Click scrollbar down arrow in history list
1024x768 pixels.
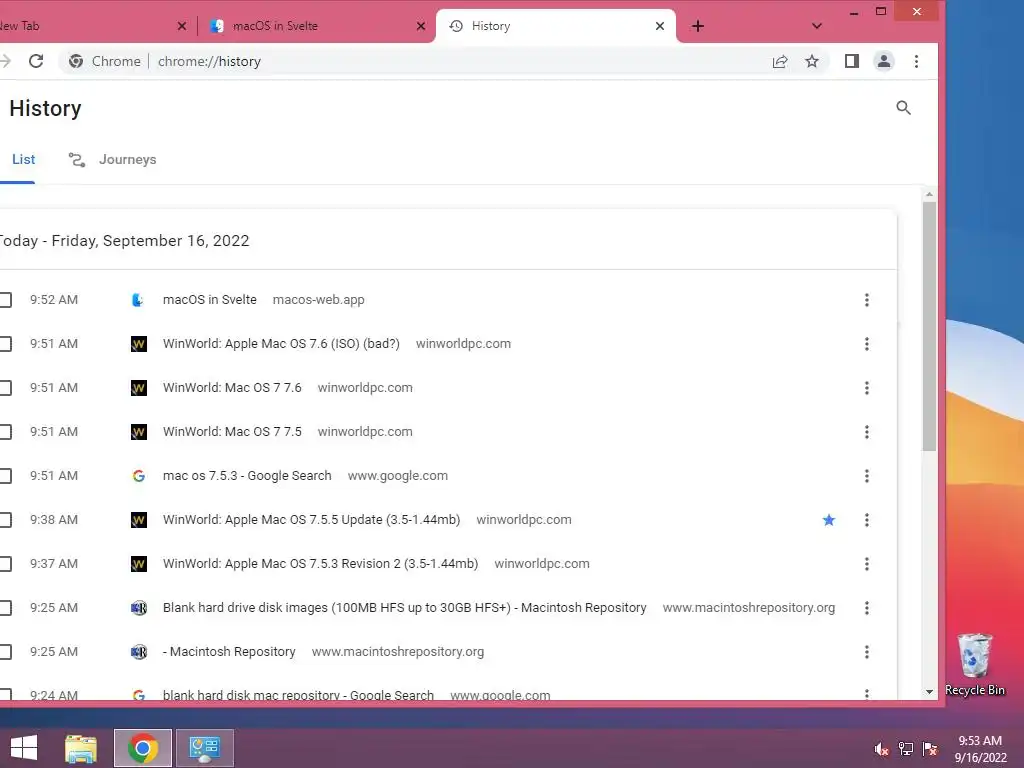click(929, 692)
